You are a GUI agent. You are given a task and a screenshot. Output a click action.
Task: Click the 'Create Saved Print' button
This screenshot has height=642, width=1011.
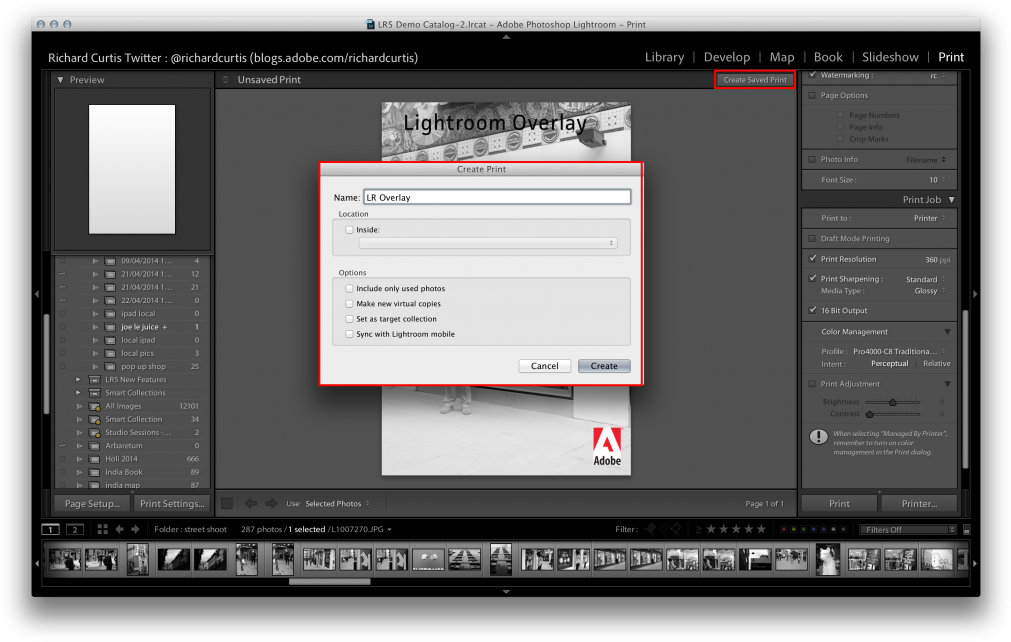point(755,80)
